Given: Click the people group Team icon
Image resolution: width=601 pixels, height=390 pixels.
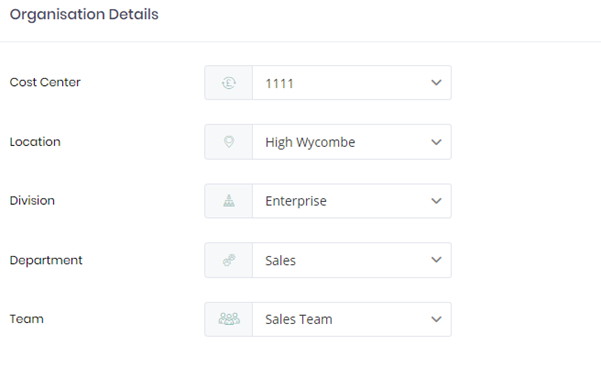Looking at the screenshot, I should [229, 319].
